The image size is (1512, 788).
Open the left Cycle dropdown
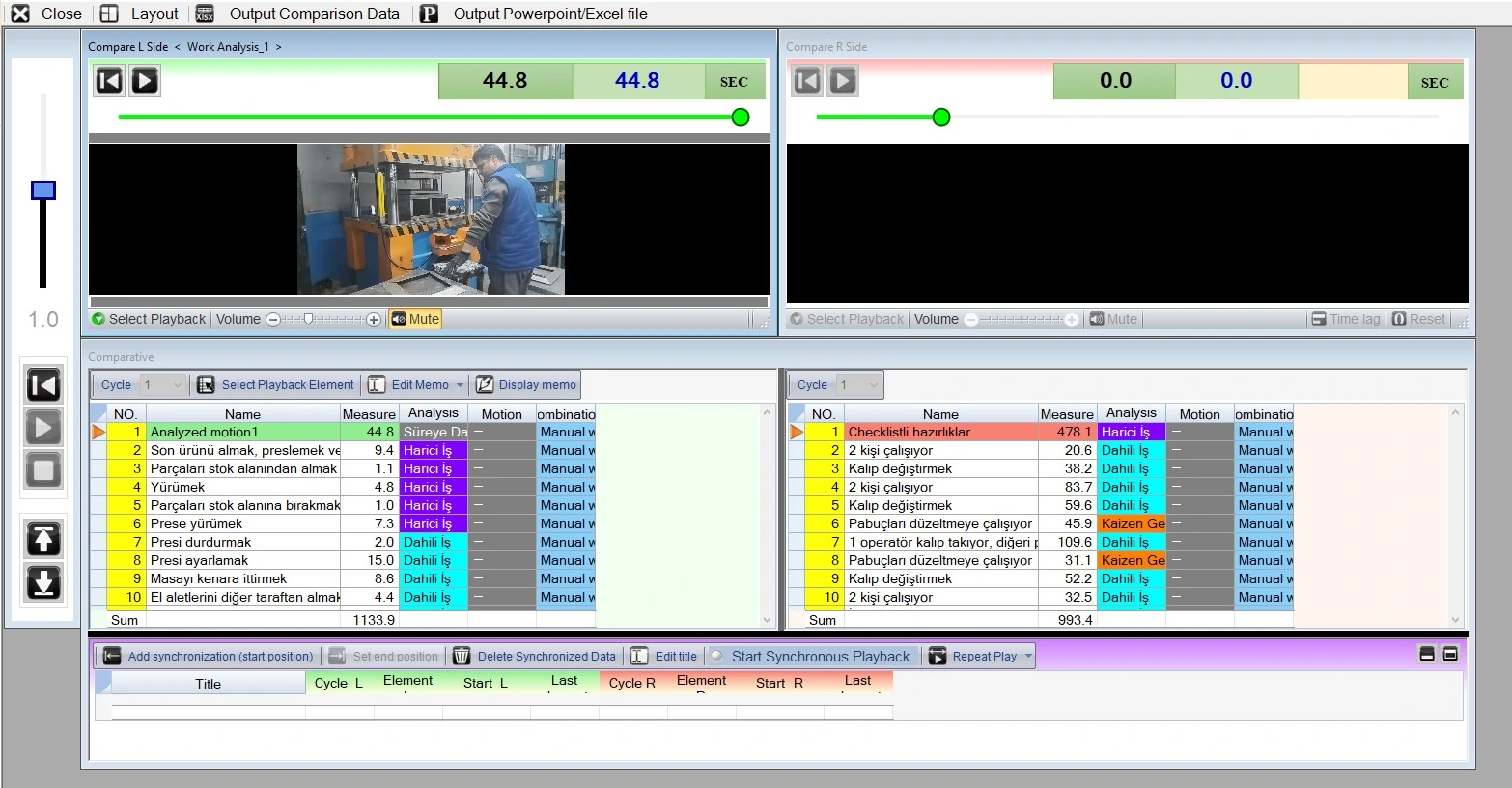tap(162, 385)
